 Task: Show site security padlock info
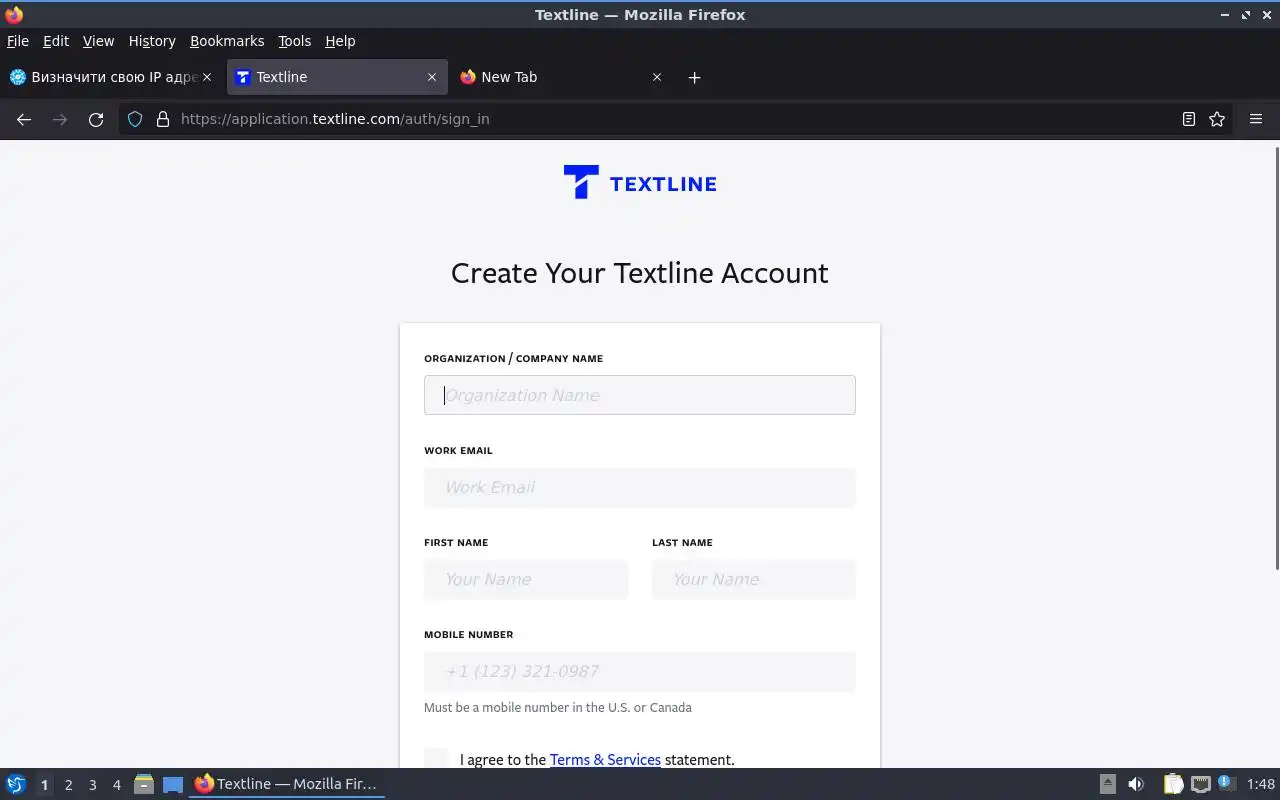(163, 119)
